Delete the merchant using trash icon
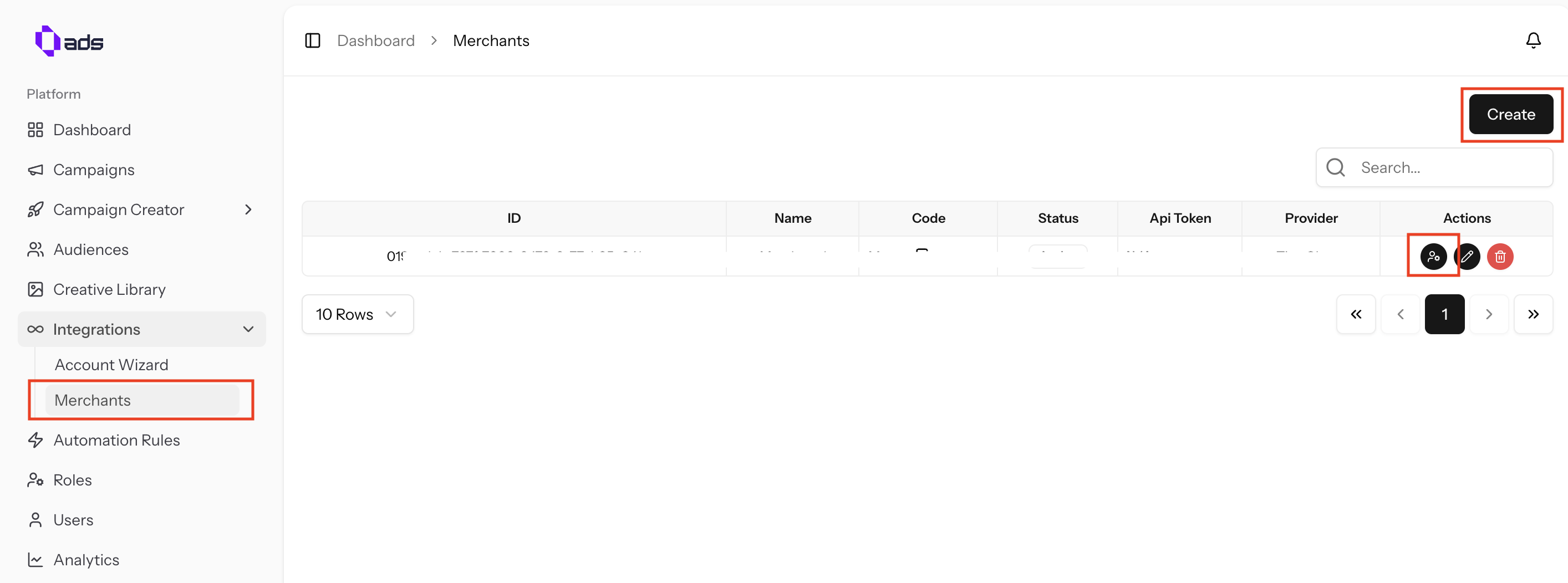This screenshot has width=1568, height=583. (1500, 256)
